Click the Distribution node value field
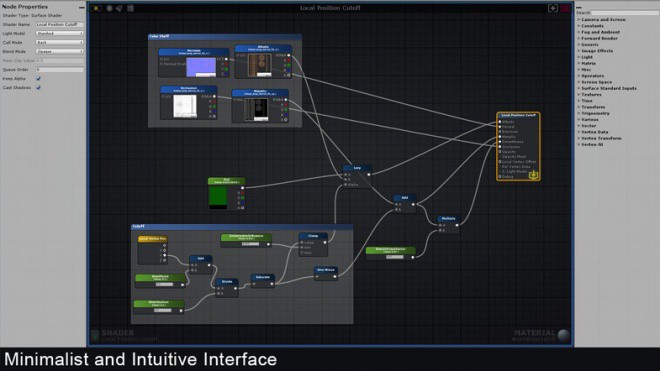This screenshot has width=660, height=371. point(162,310)
